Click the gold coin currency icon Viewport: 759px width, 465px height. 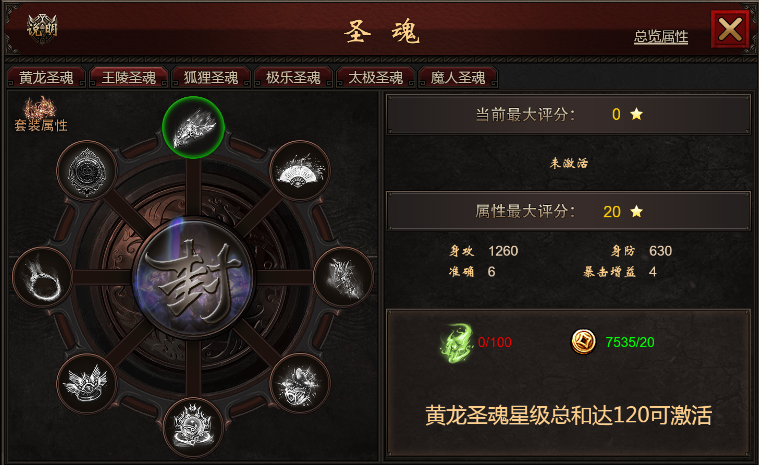tap(584, 342)
